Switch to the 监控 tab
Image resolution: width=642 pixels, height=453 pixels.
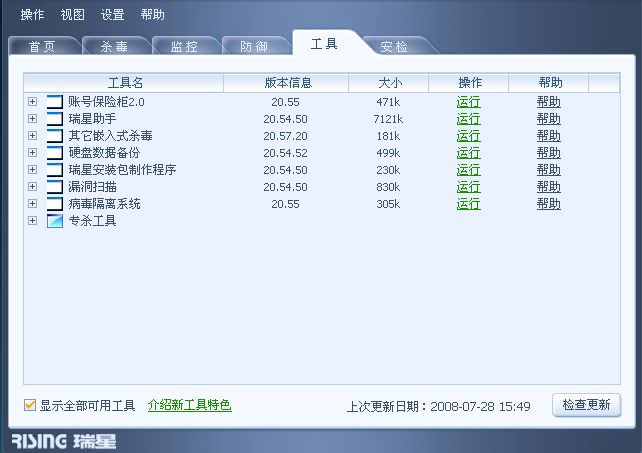[x=184, y=46]
